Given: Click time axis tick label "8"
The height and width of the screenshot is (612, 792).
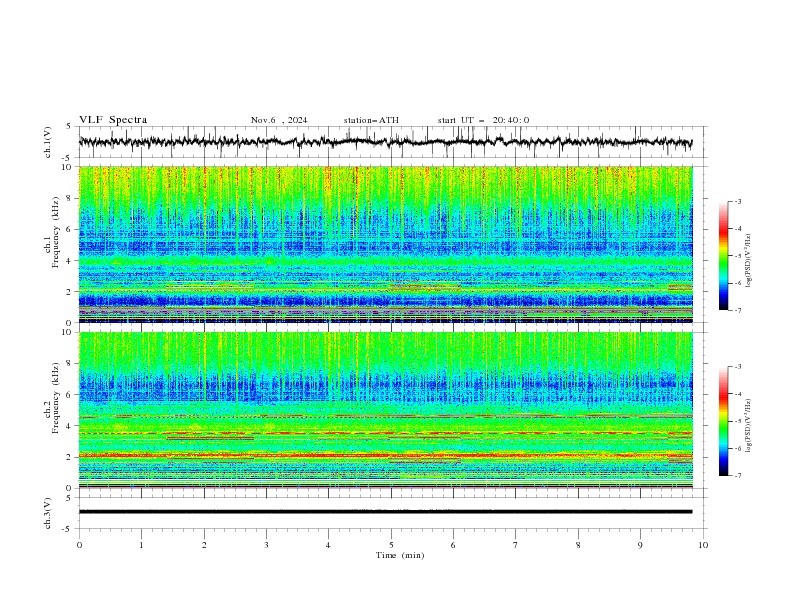Looking at the screenshot, I should click(578, 545).
